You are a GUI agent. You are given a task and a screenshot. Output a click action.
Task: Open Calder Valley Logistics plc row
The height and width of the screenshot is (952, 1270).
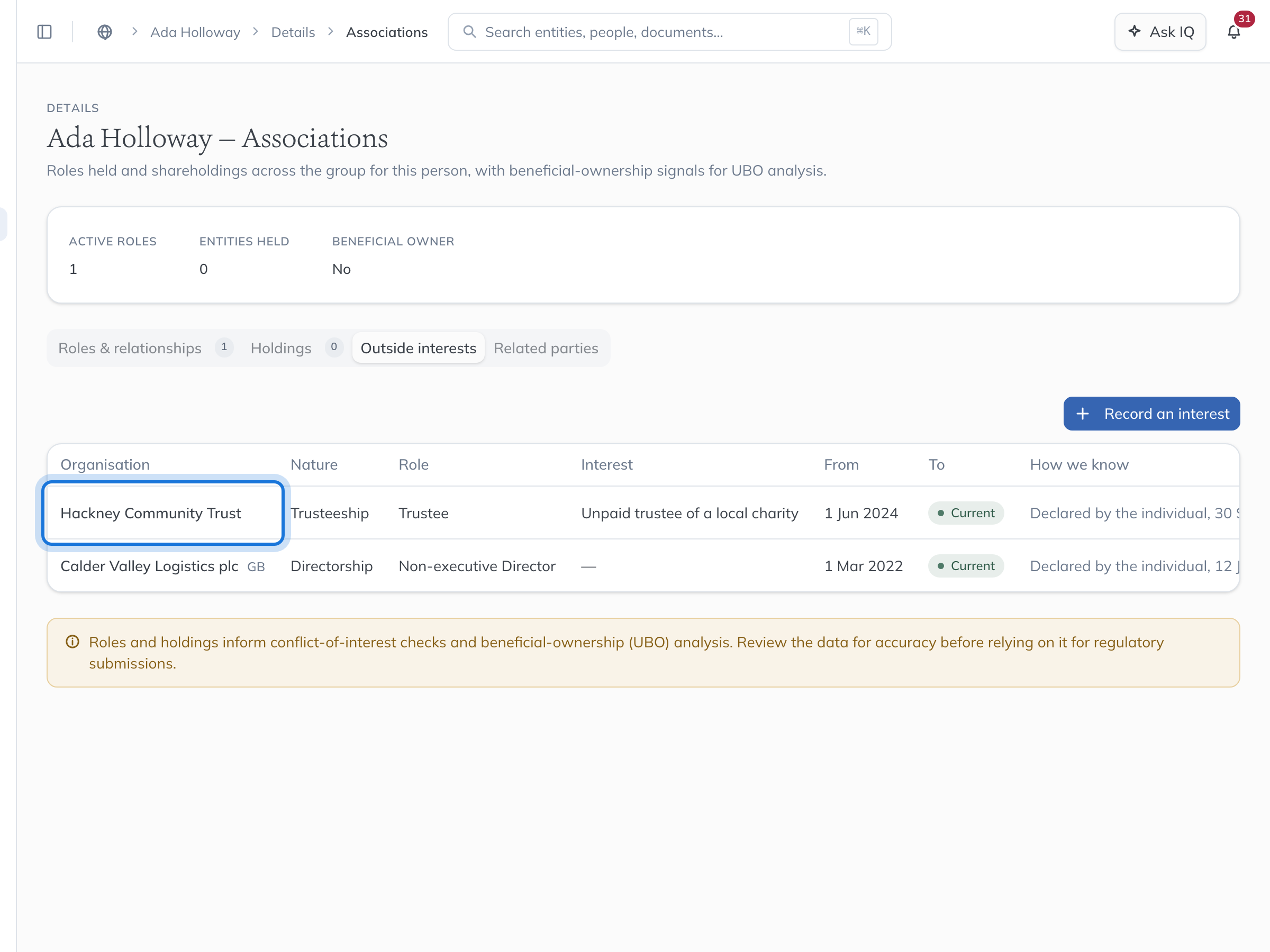pyautogui.click(x=643, y=566)
